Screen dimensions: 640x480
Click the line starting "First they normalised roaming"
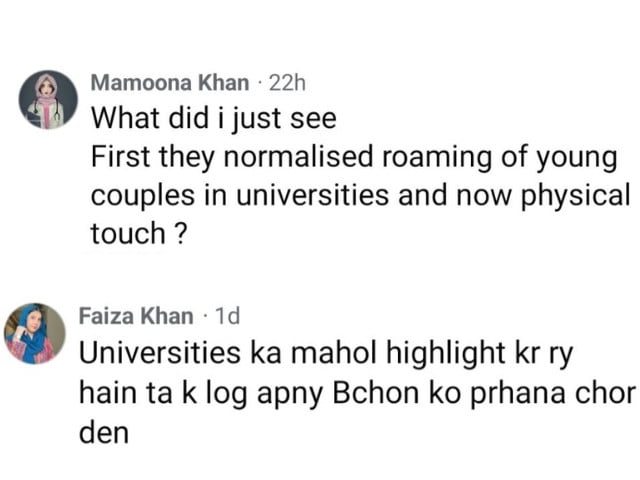click(354, 158)
